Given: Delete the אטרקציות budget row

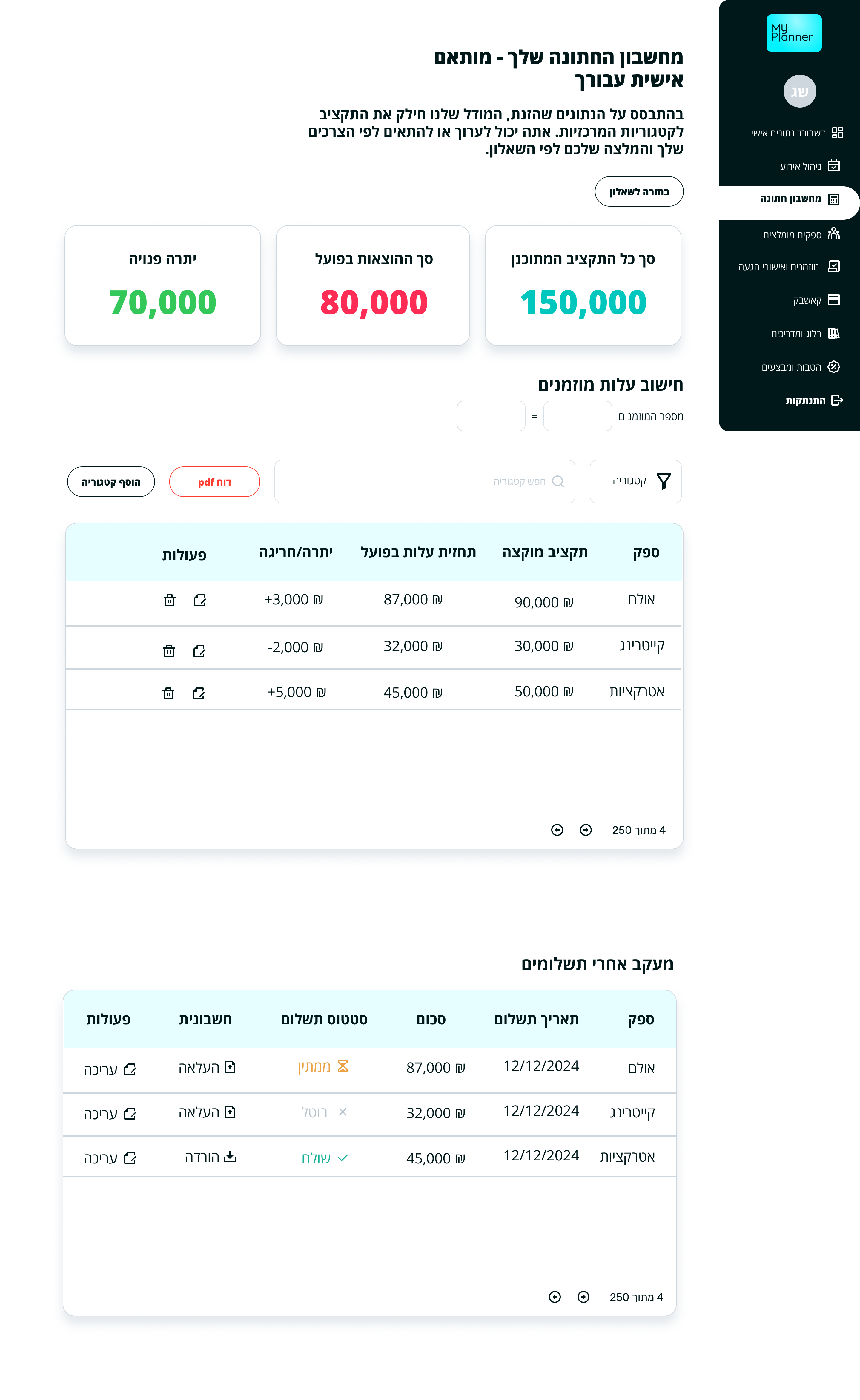Looking at the screenshot, I should (168, 693).
